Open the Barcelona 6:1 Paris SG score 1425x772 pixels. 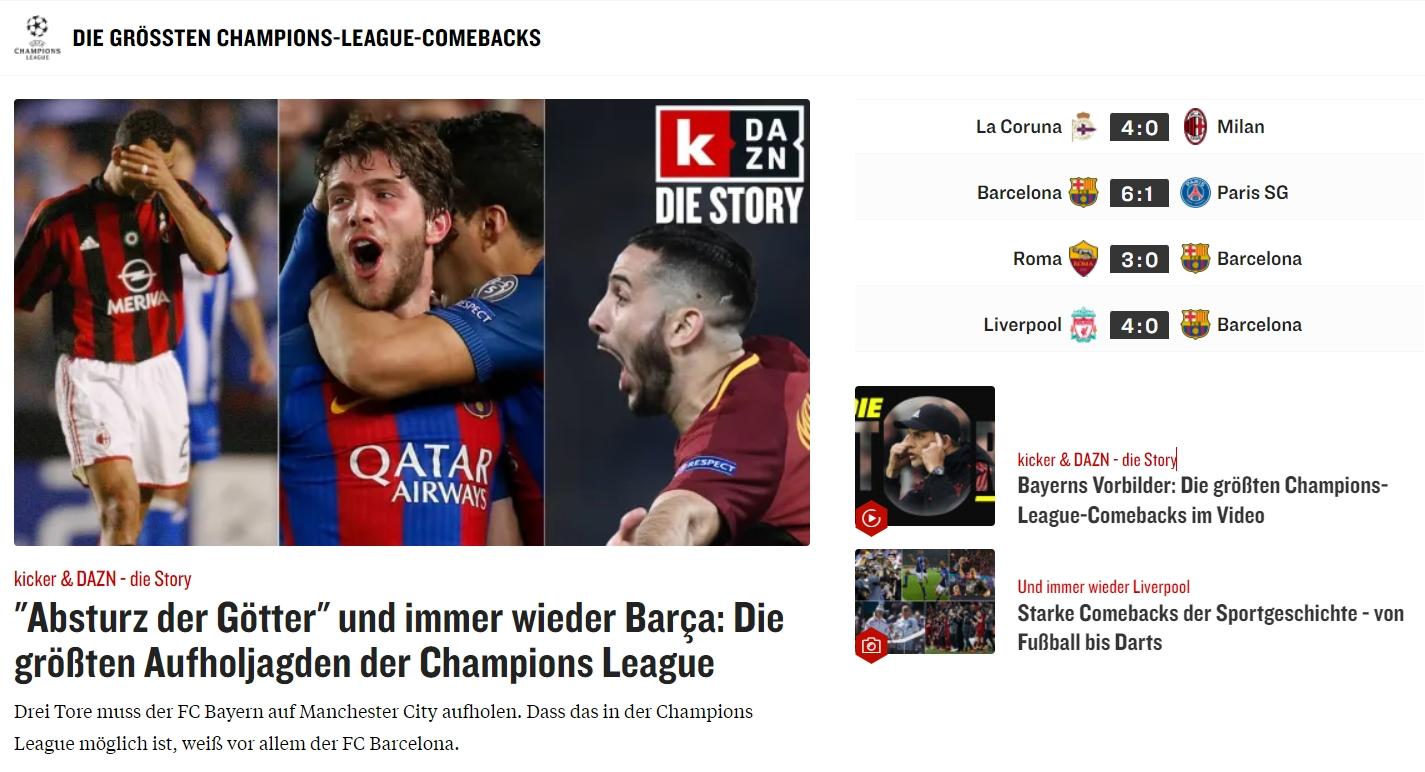1139,193
